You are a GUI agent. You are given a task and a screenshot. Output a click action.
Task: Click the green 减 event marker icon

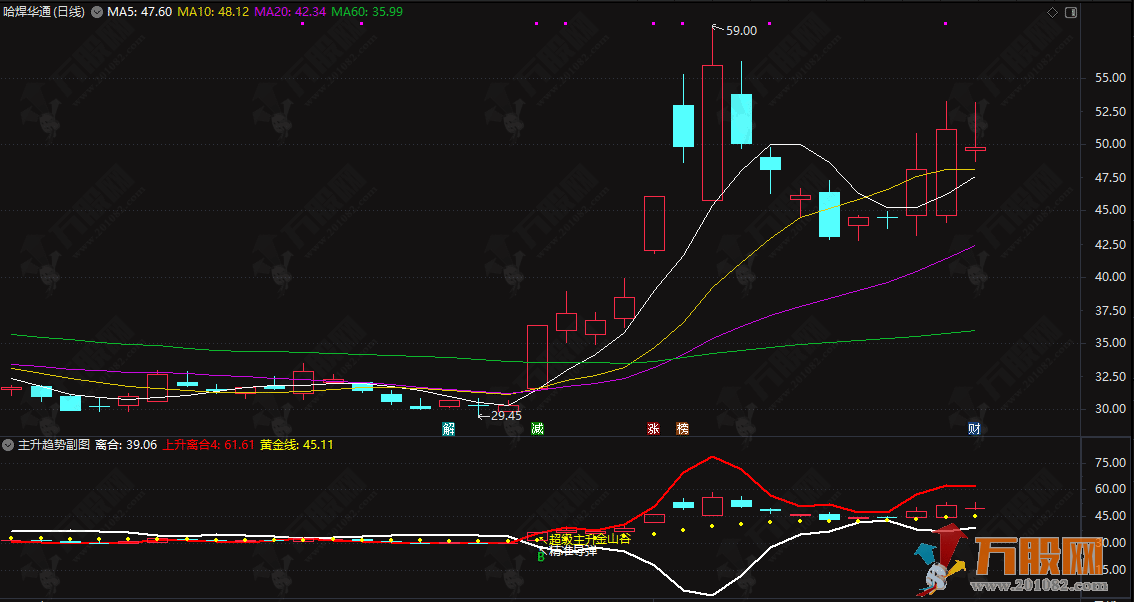(x=537, y=429)
